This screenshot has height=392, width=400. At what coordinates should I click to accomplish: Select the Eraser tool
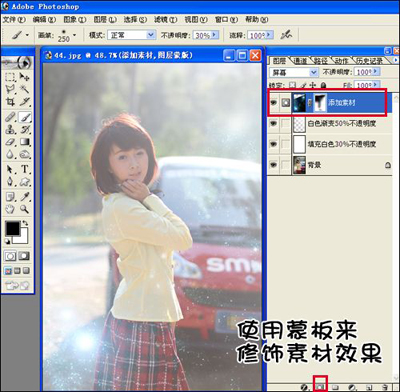point(10,142)
